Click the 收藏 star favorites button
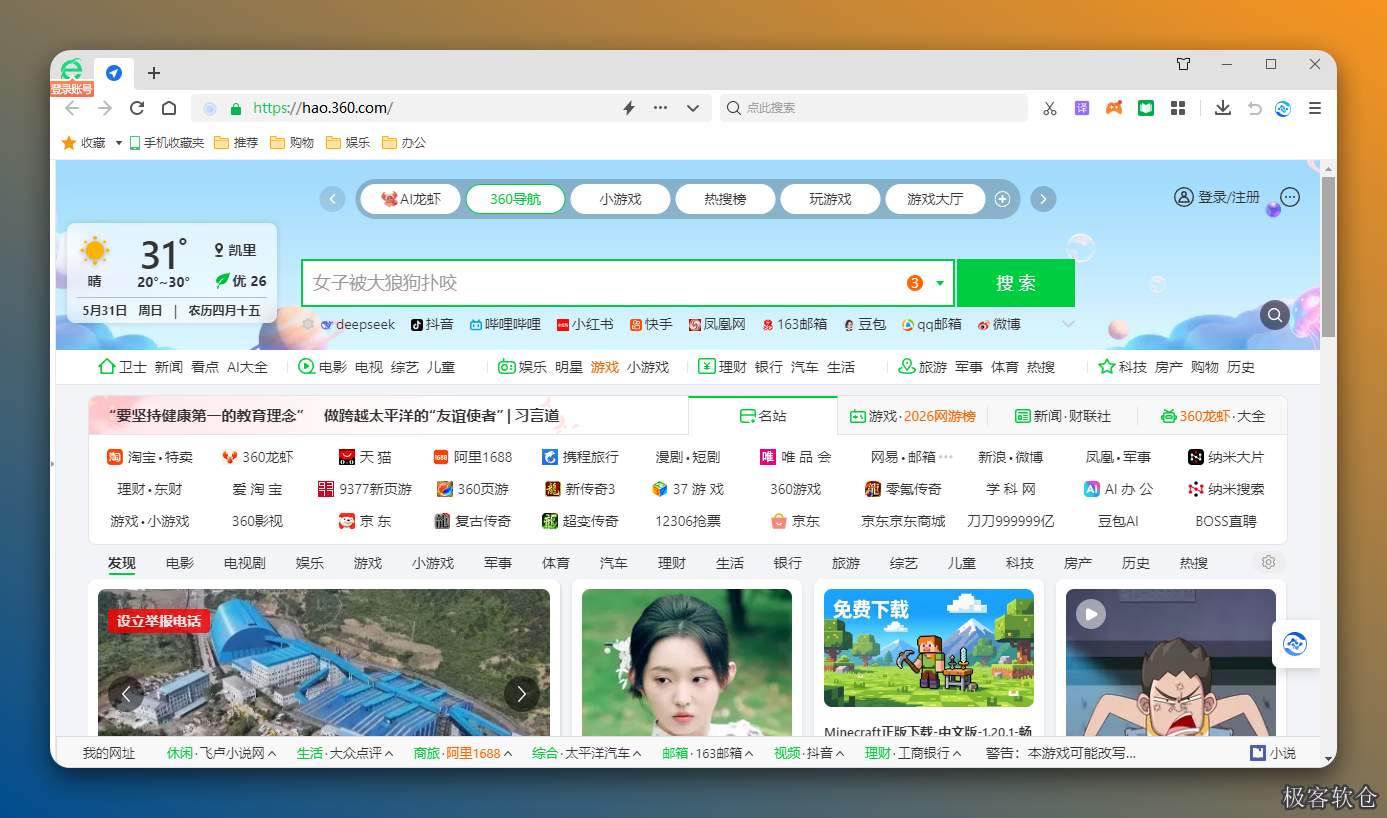This screenshot has width=1387, height=818. point(83,143)
